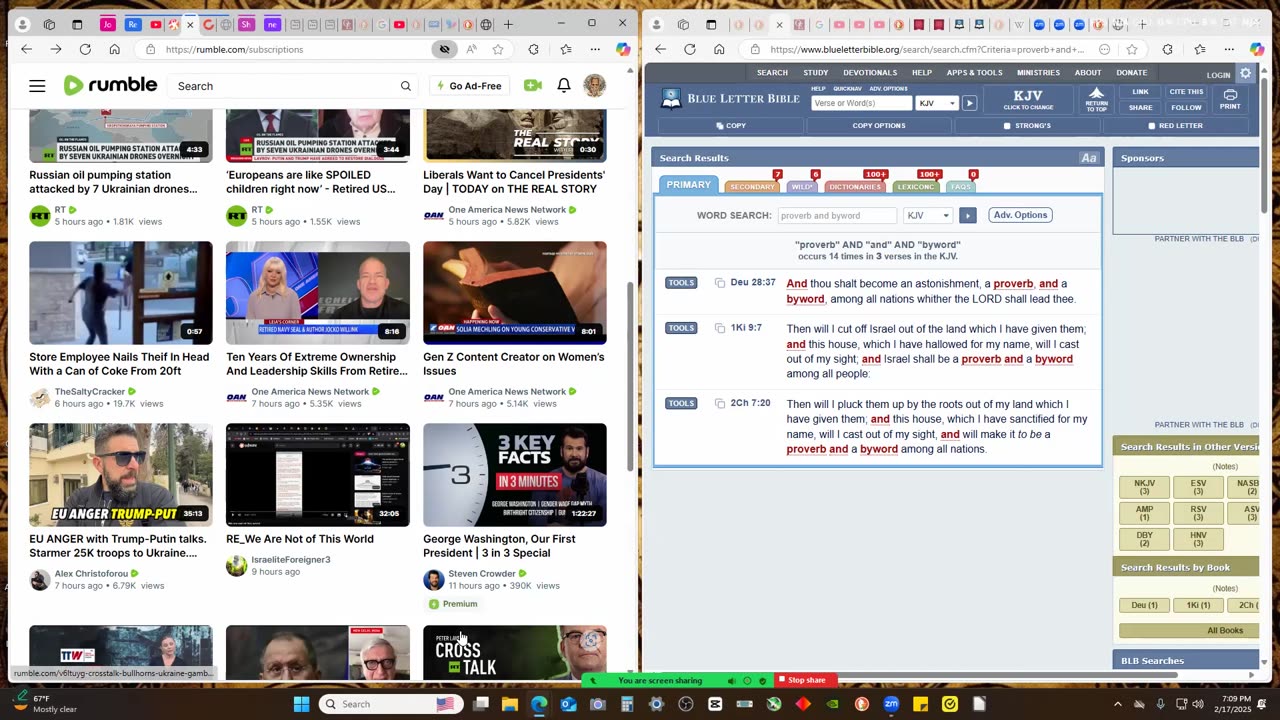The image size is (1280, 720).
Task: Switch to DICTIONARIES results tab
Action: [855, 187]
